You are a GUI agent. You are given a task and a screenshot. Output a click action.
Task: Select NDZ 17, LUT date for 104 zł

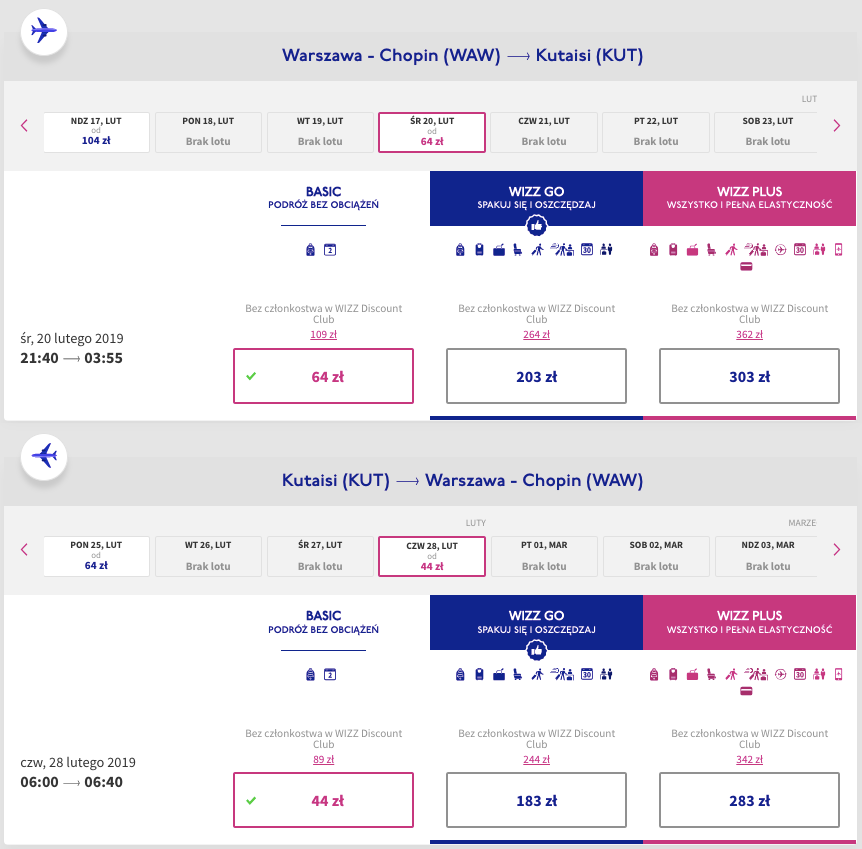coord(96,132)
